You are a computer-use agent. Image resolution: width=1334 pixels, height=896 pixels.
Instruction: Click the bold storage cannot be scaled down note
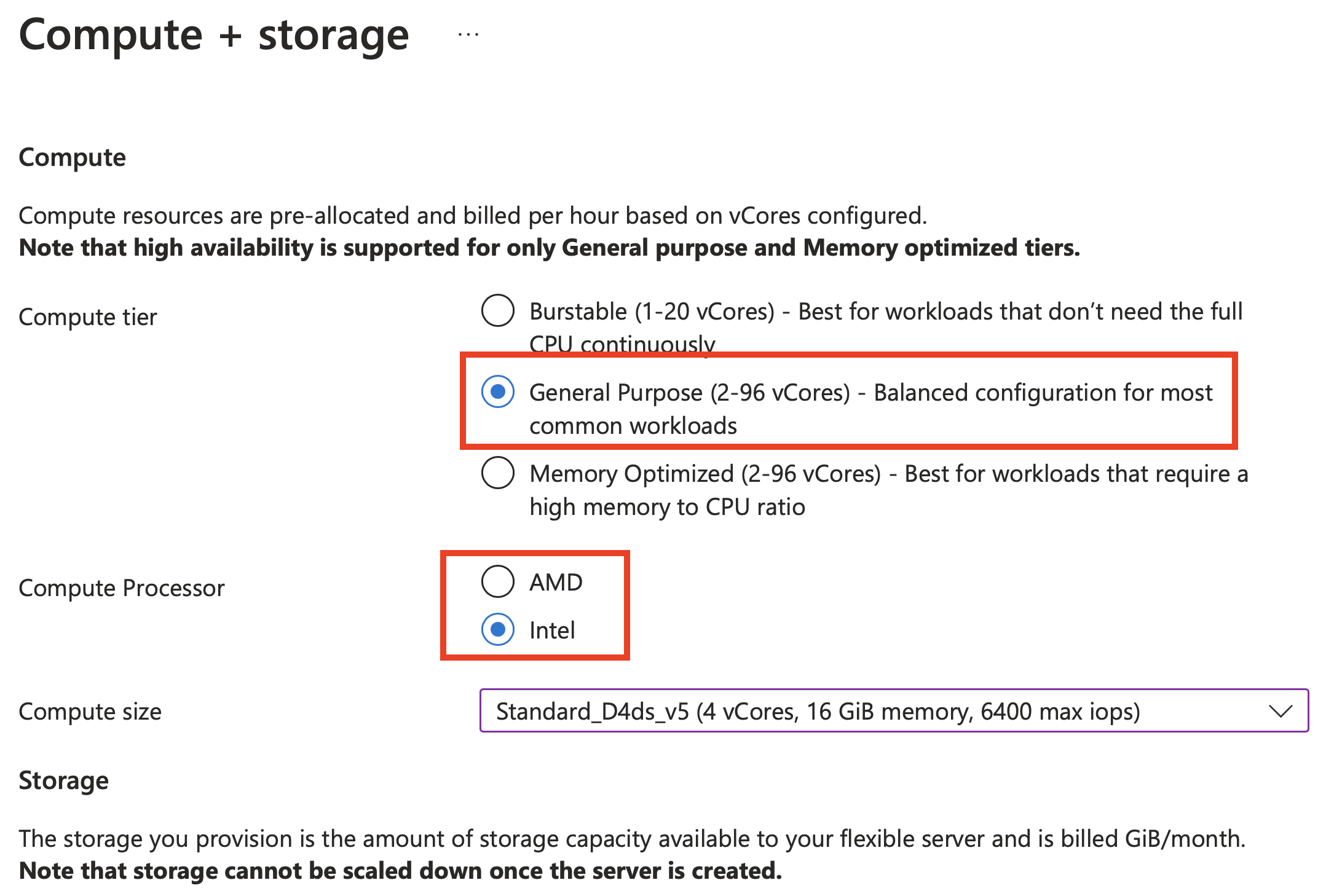click(400, 871)
